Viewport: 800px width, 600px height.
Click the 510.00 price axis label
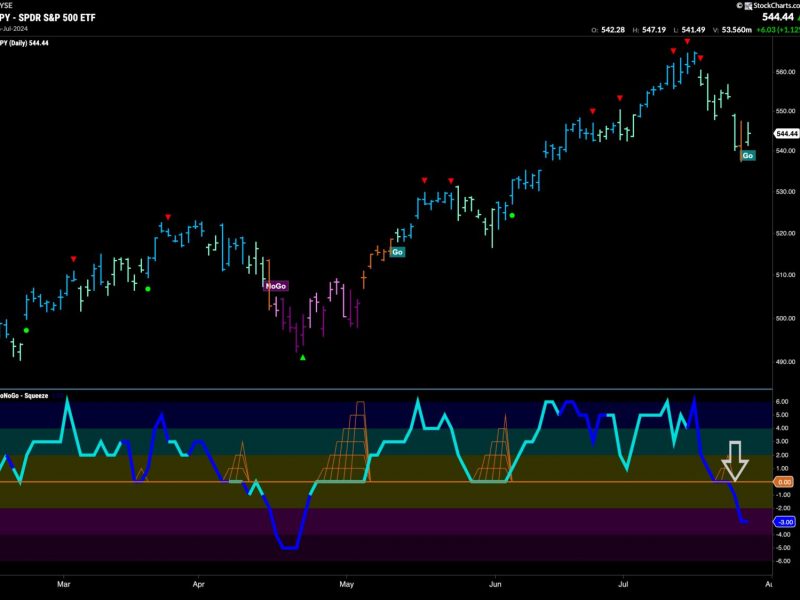pos(785,275)
